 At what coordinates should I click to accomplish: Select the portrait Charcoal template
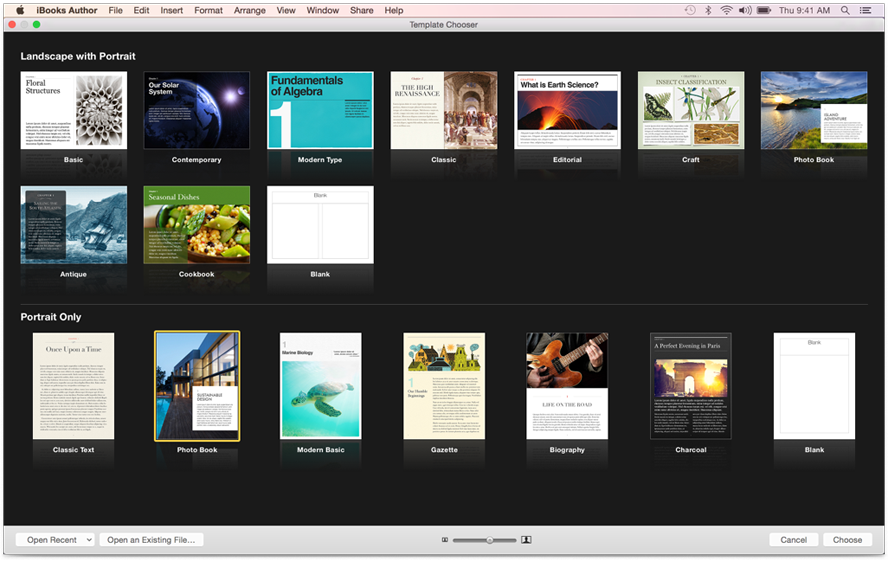coord(691,386)
